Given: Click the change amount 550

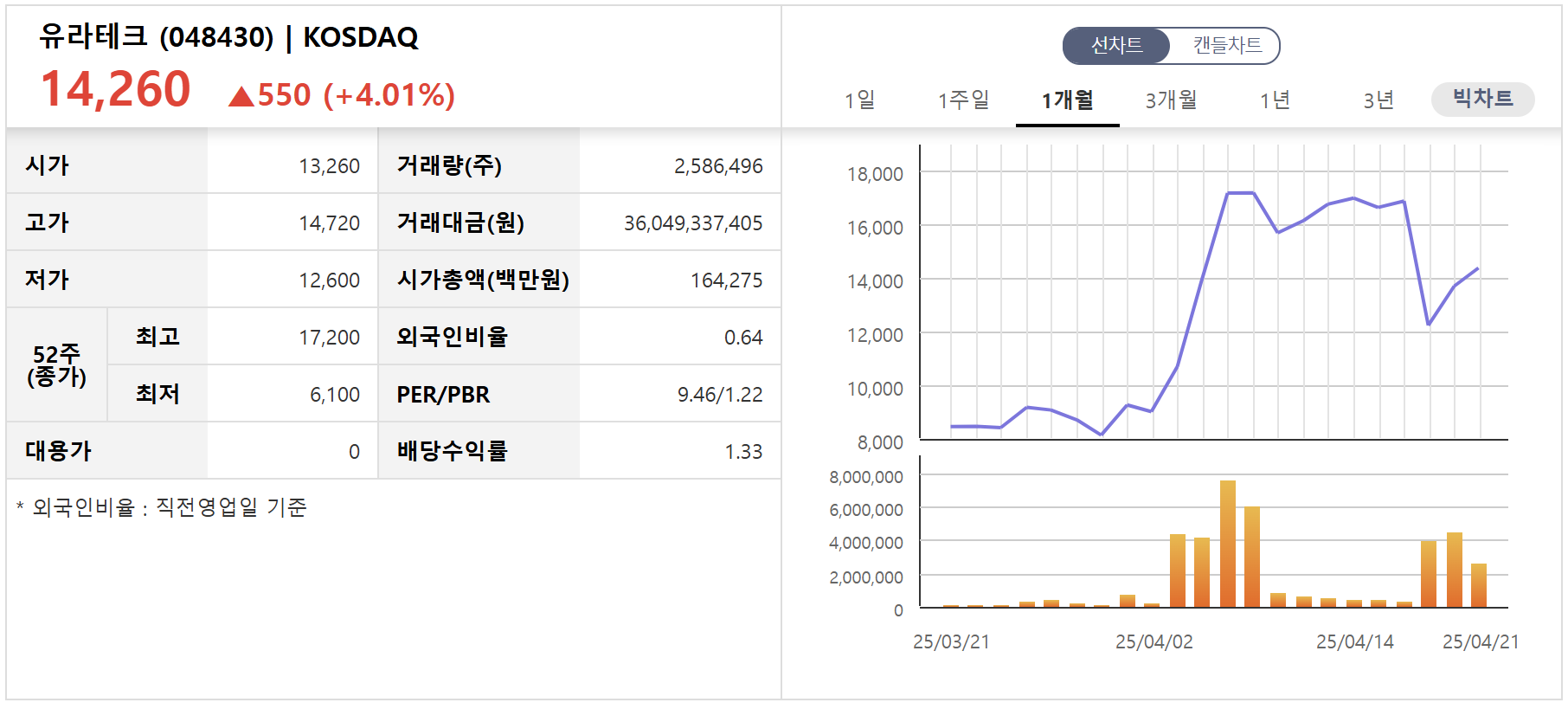Looking at the screenshot, I should click(x=284, y=95).
